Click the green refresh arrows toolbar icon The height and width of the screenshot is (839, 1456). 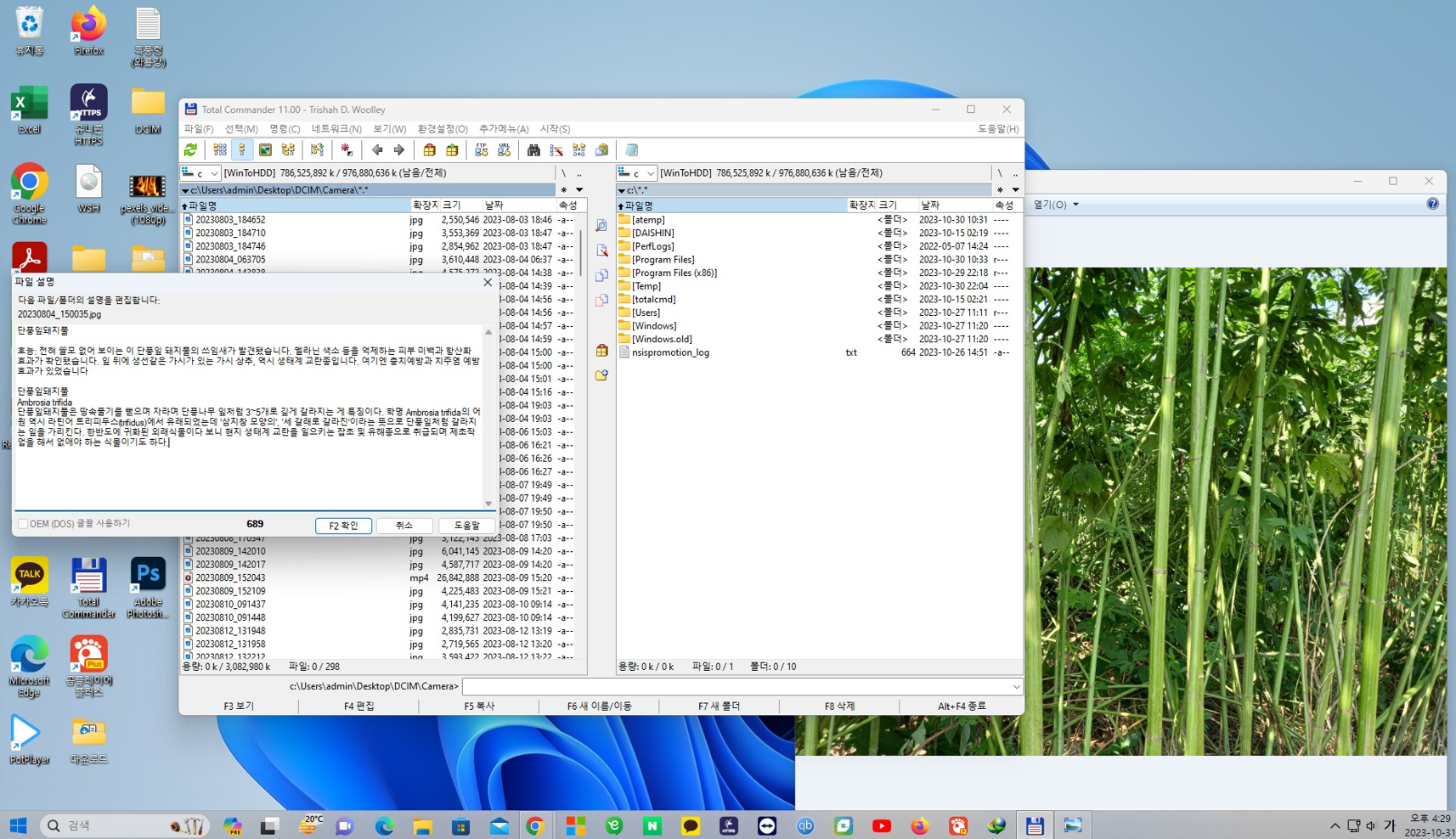pos(191,150)
